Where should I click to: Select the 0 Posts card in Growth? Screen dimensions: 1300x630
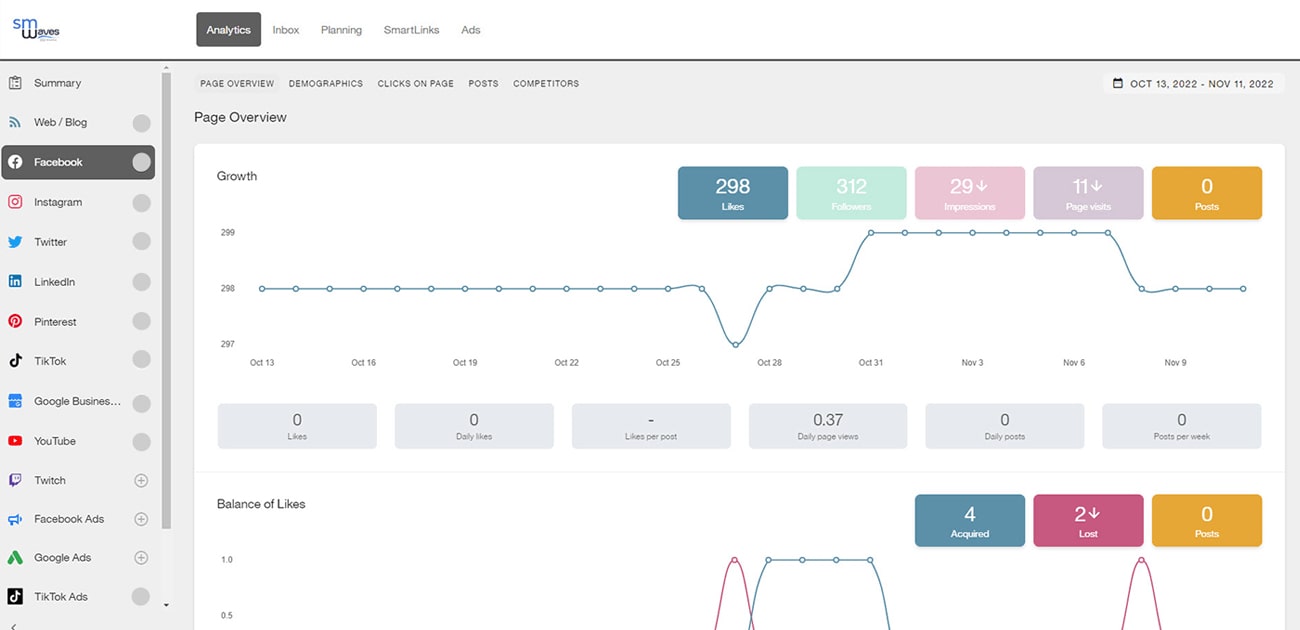(x=1207, y=193)
